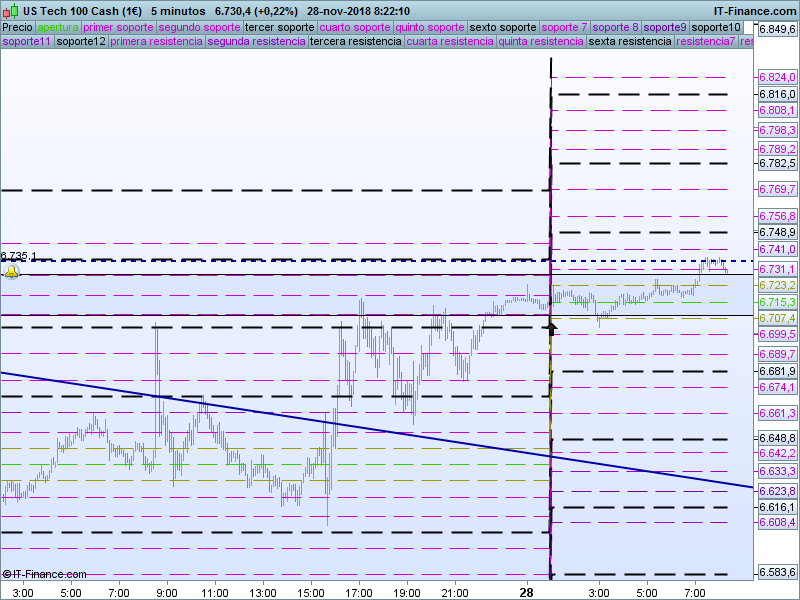This screenshot has height=600, width=800.
Task: Open the soporte10 indicator label
Action: point(716,28)
